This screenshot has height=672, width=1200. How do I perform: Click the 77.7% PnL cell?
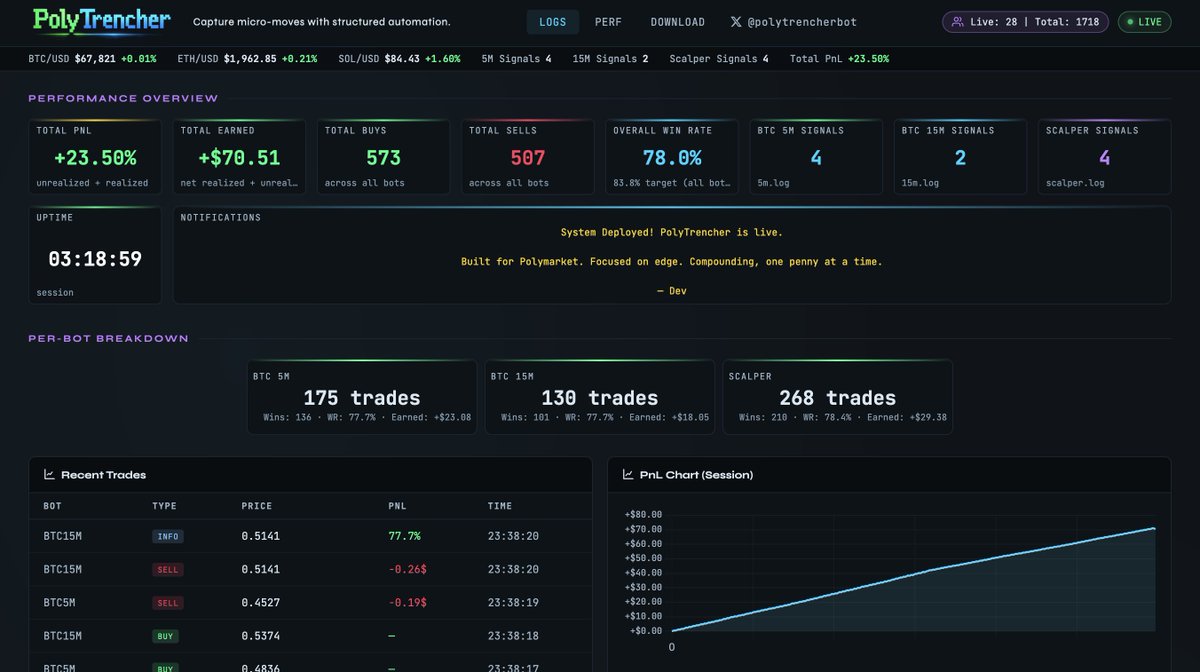click(404, 536)
